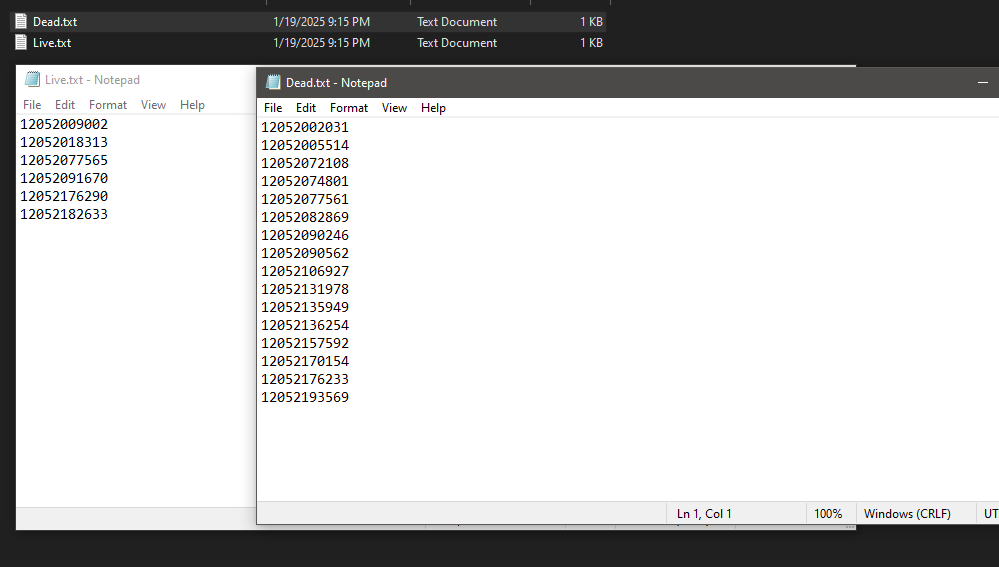Open Help menu in Live.txt Notepad

[x=192, y=104]
